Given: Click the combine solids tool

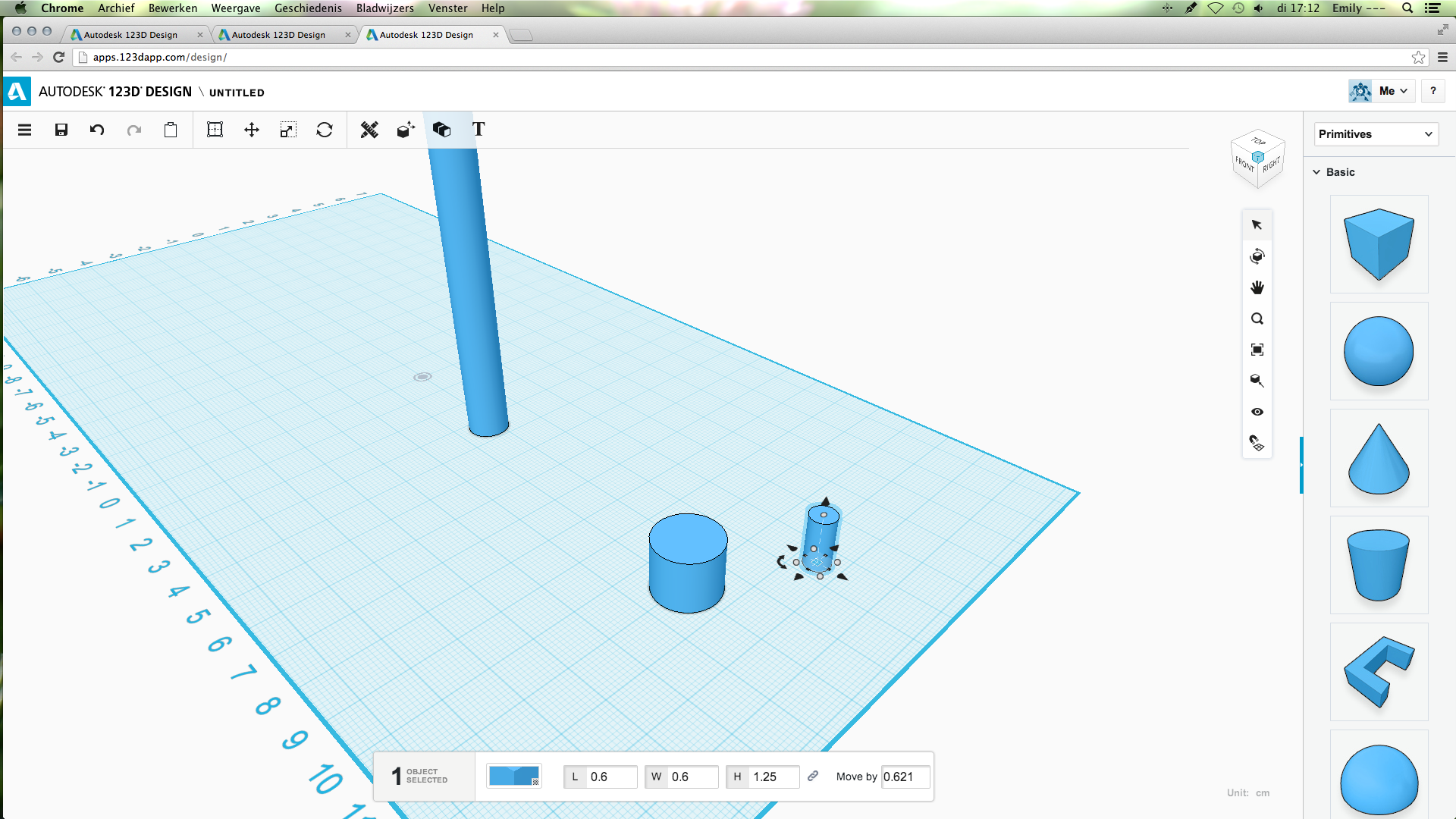Looking at the screenshot, I should point(442,130).
